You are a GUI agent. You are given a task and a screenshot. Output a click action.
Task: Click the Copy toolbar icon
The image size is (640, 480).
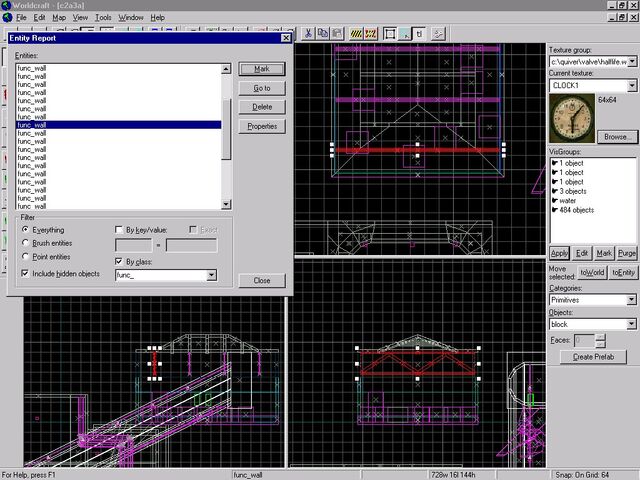323,34
